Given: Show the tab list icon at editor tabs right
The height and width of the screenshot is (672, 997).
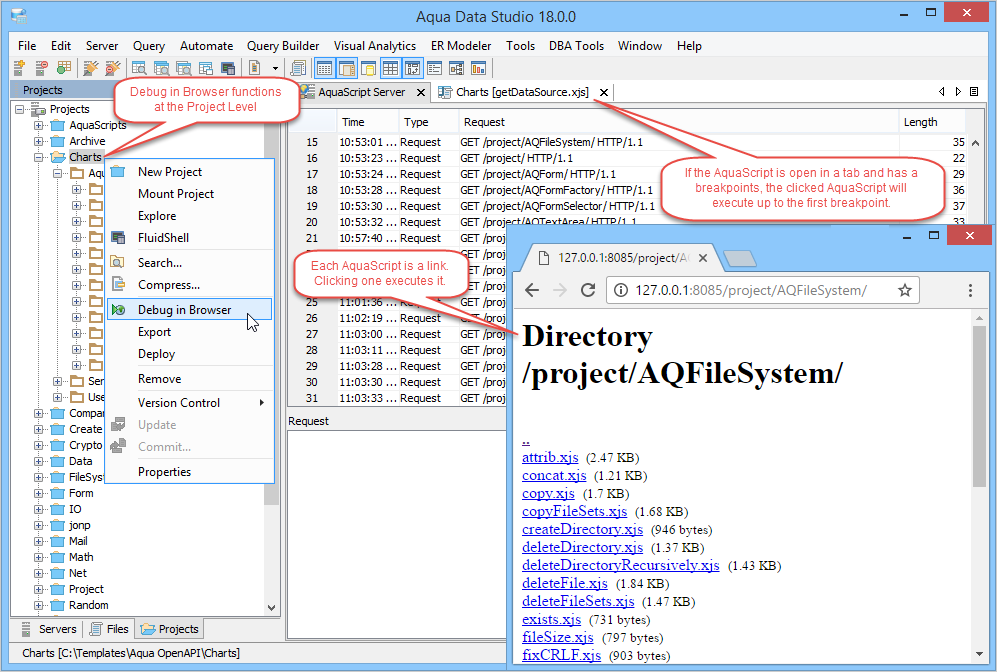Looking at the screenshot, I should coord(974,92).
